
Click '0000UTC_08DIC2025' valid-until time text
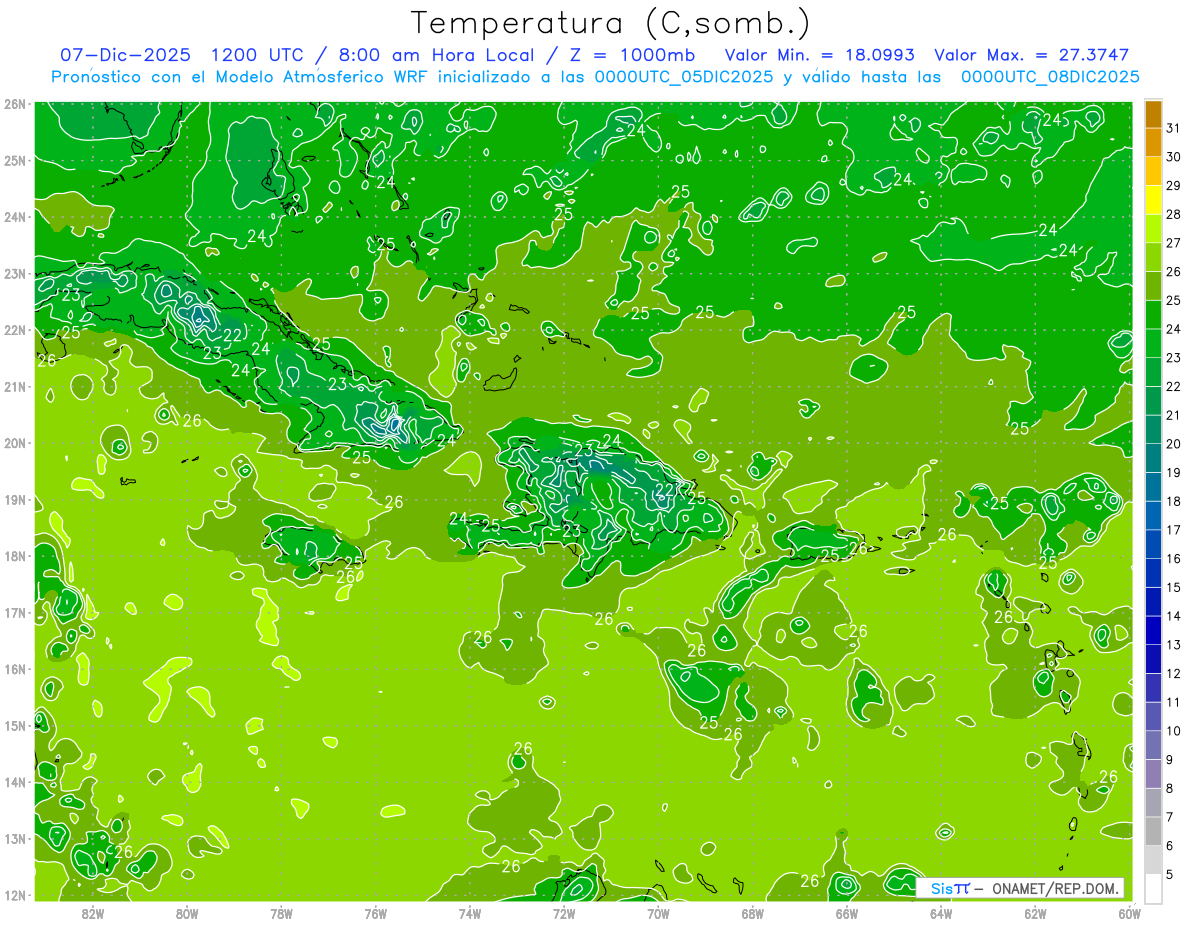click(x=1050, y=77)
